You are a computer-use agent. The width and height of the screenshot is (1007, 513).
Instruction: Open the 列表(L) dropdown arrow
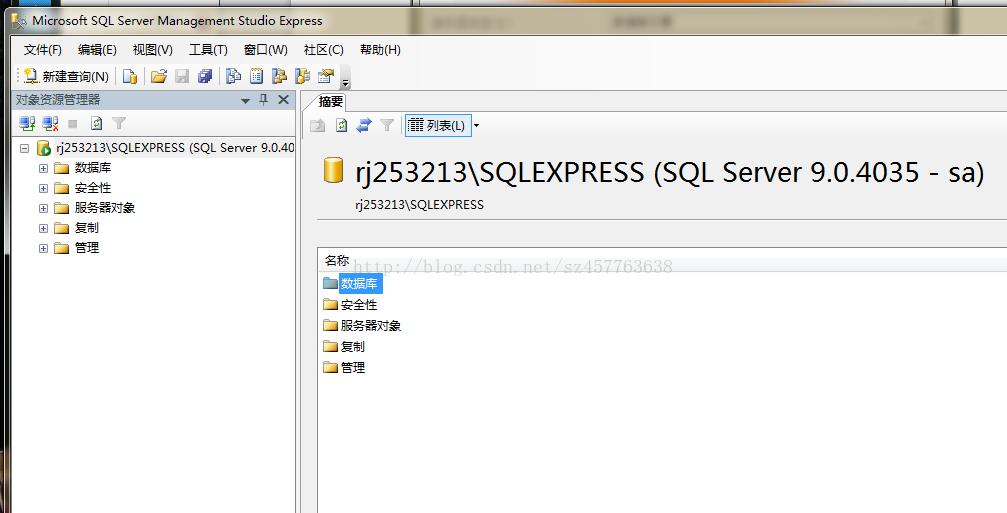click(476, 126)
